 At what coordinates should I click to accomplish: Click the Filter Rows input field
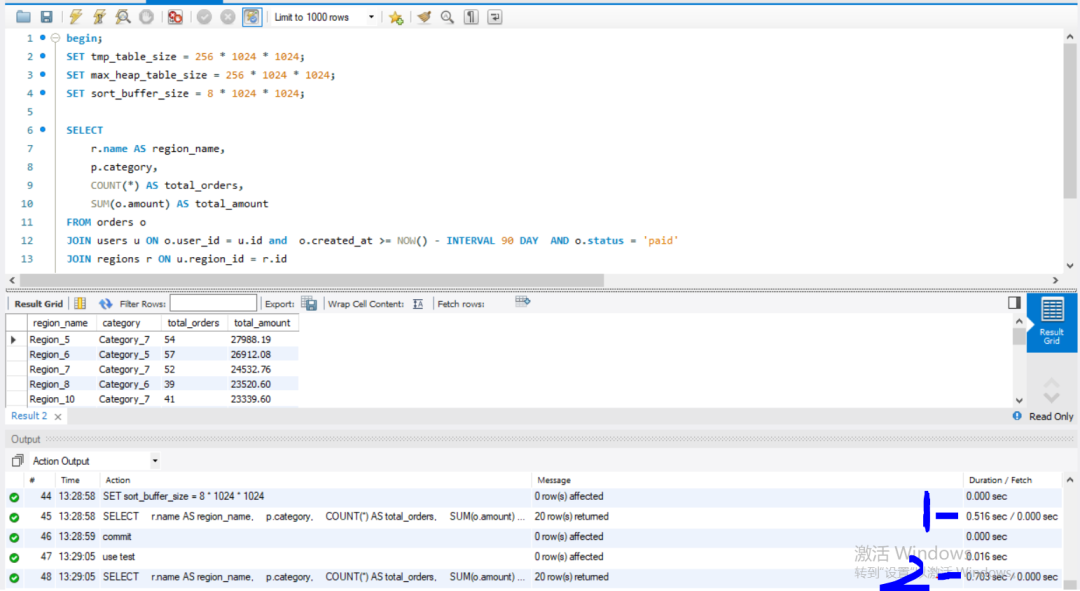coord(213,303)
